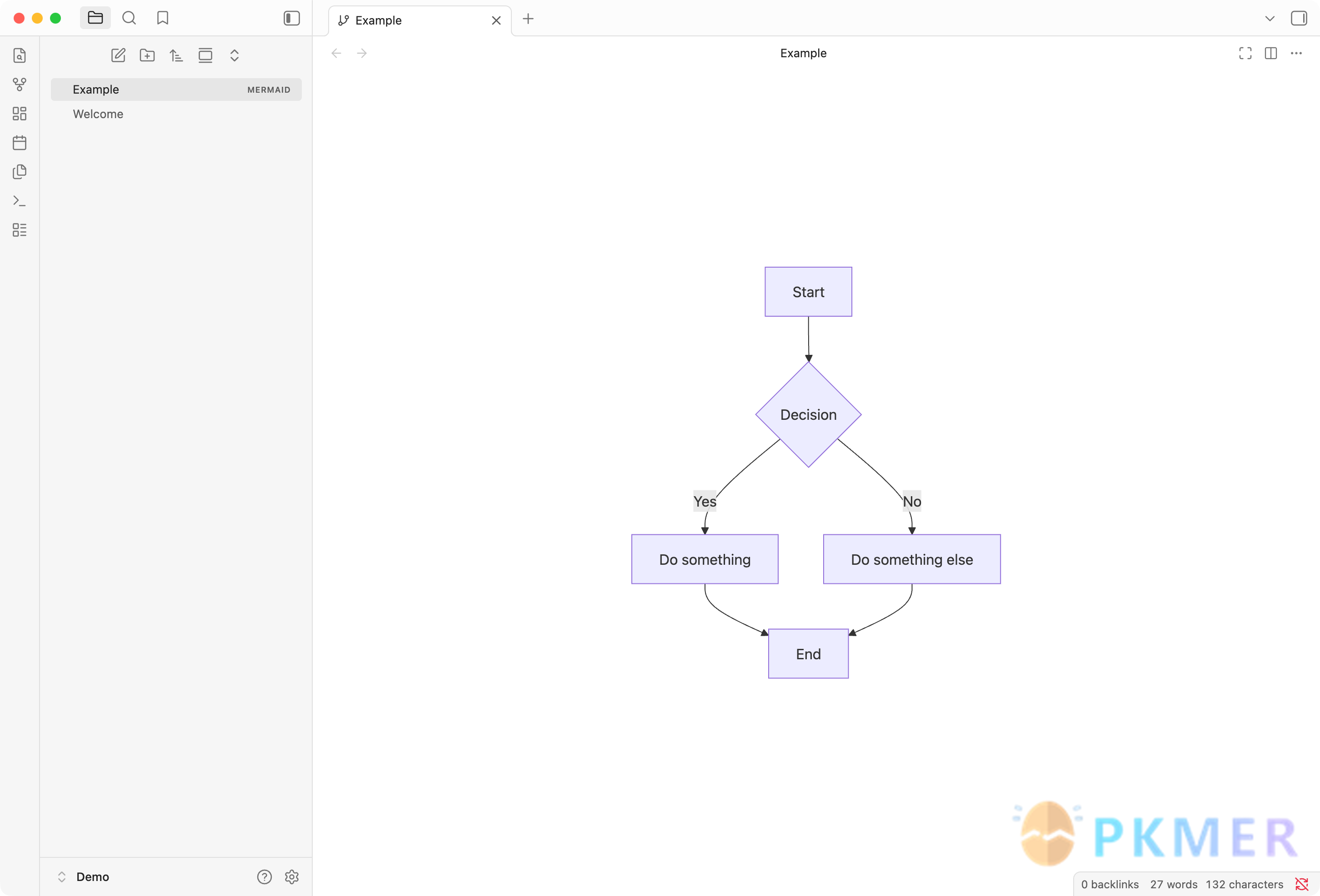Open the tab list dropdown
The image size is (1320, 896).
click(1270, 19)
